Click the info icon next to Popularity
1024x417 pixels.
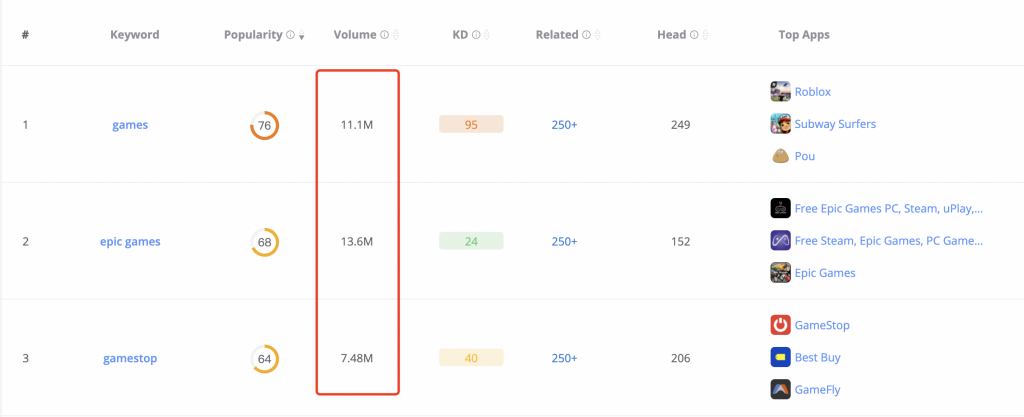(290, 35)
